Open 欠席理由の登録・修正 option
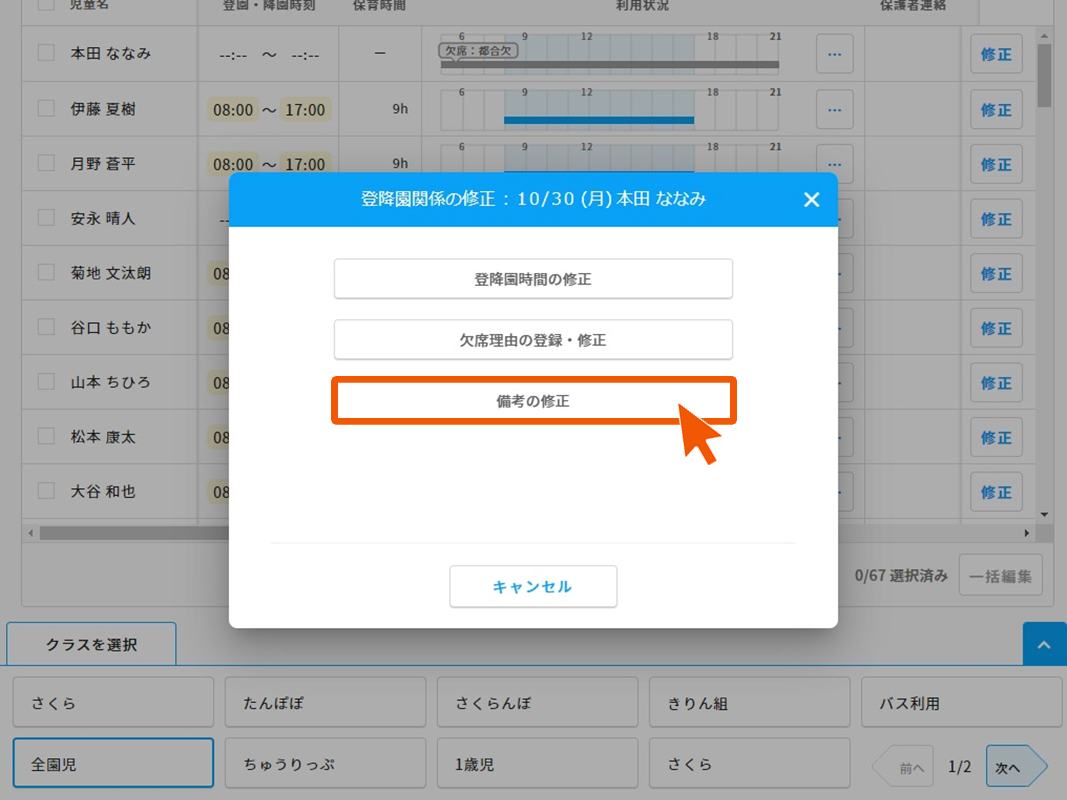 [x=533, y=340]
